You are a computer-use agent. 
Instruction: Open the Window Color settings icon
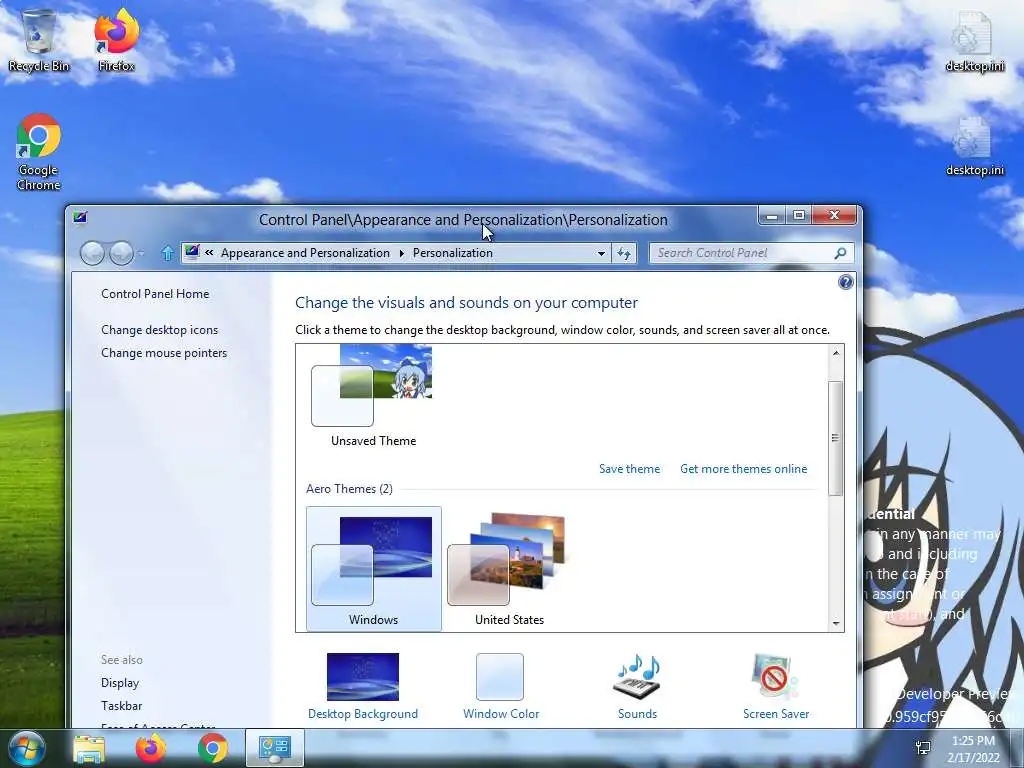tap(500, 686)
